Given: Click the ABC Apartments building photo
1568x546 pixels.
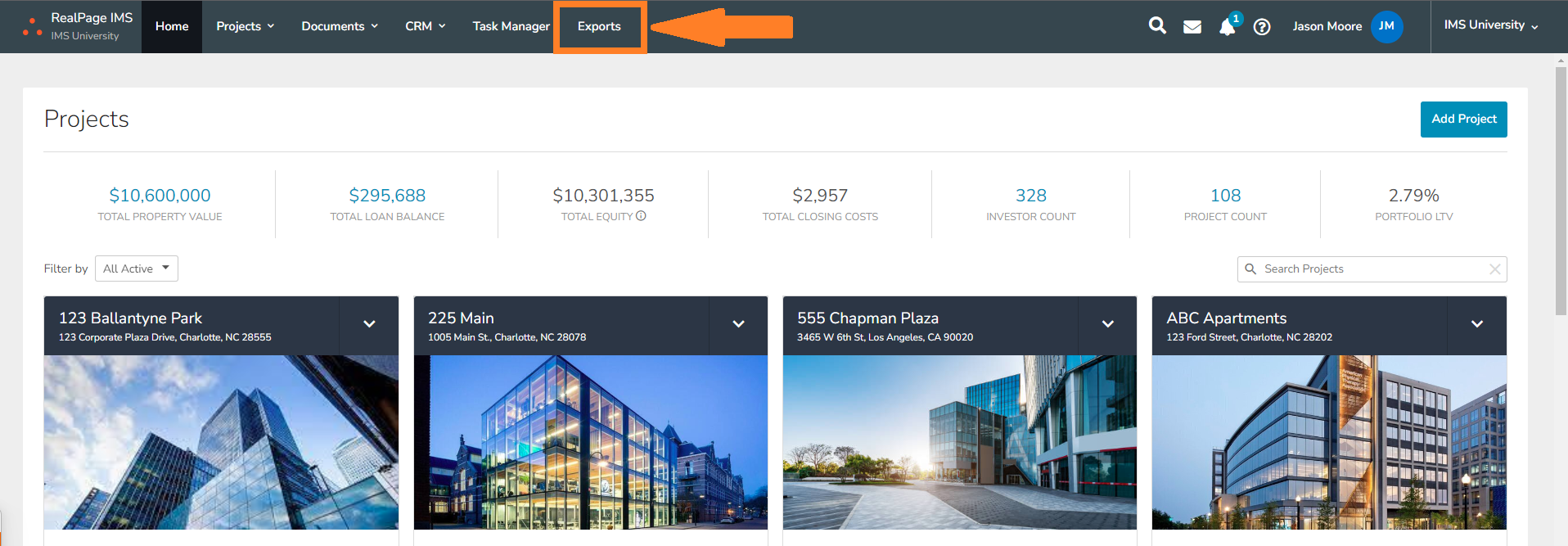Looking at the screenshot, I should coord(1329,442).
